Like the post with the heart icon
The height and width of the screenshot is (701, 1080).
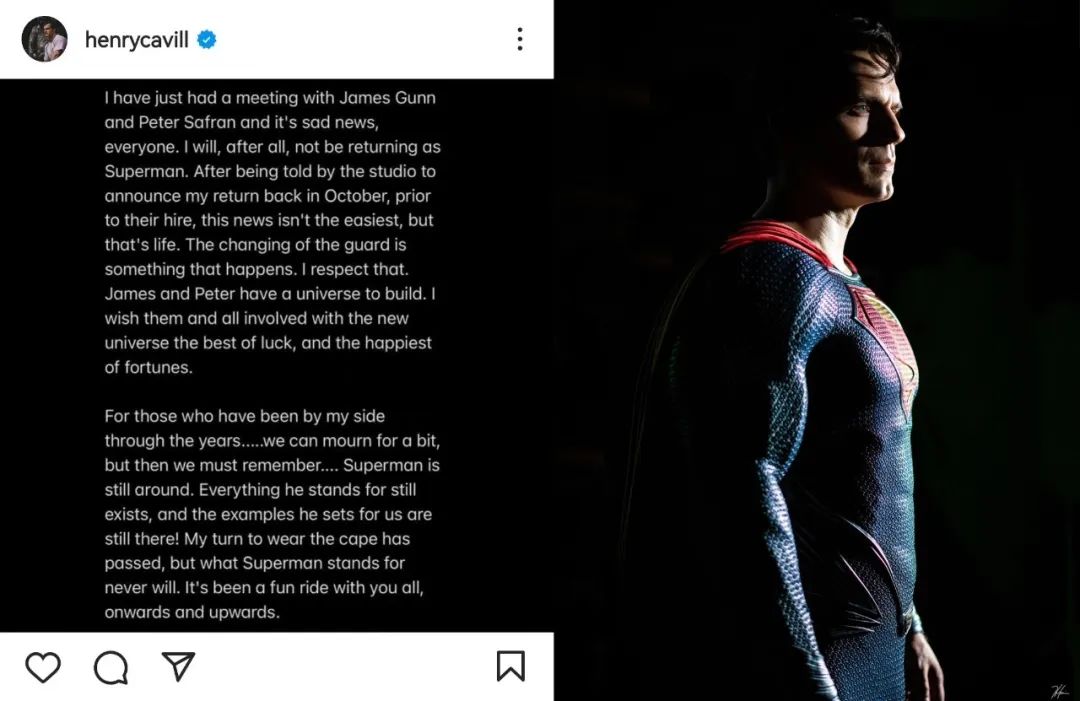point(43,667)
